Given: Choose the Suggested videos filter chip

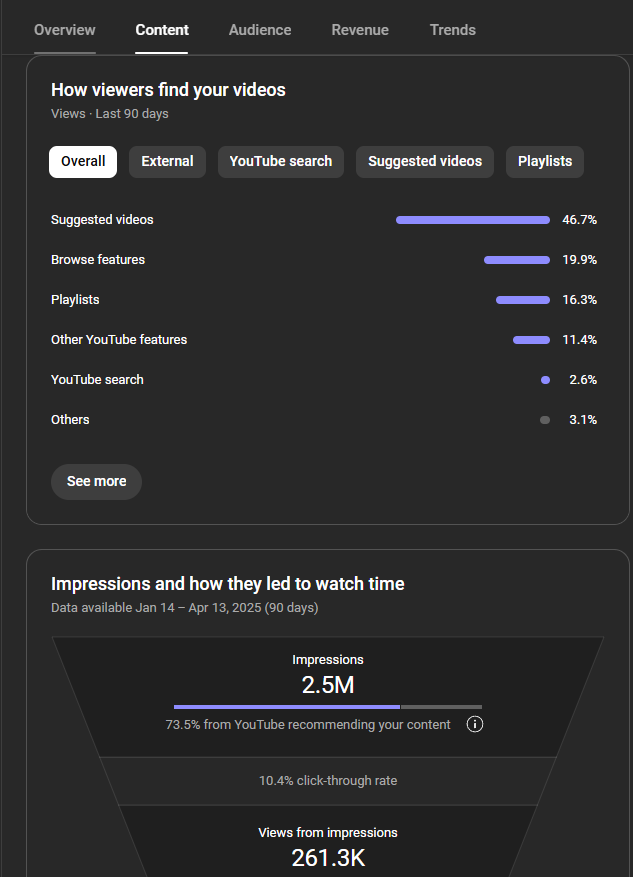Looking at the screenshot, I should [425, 161].
